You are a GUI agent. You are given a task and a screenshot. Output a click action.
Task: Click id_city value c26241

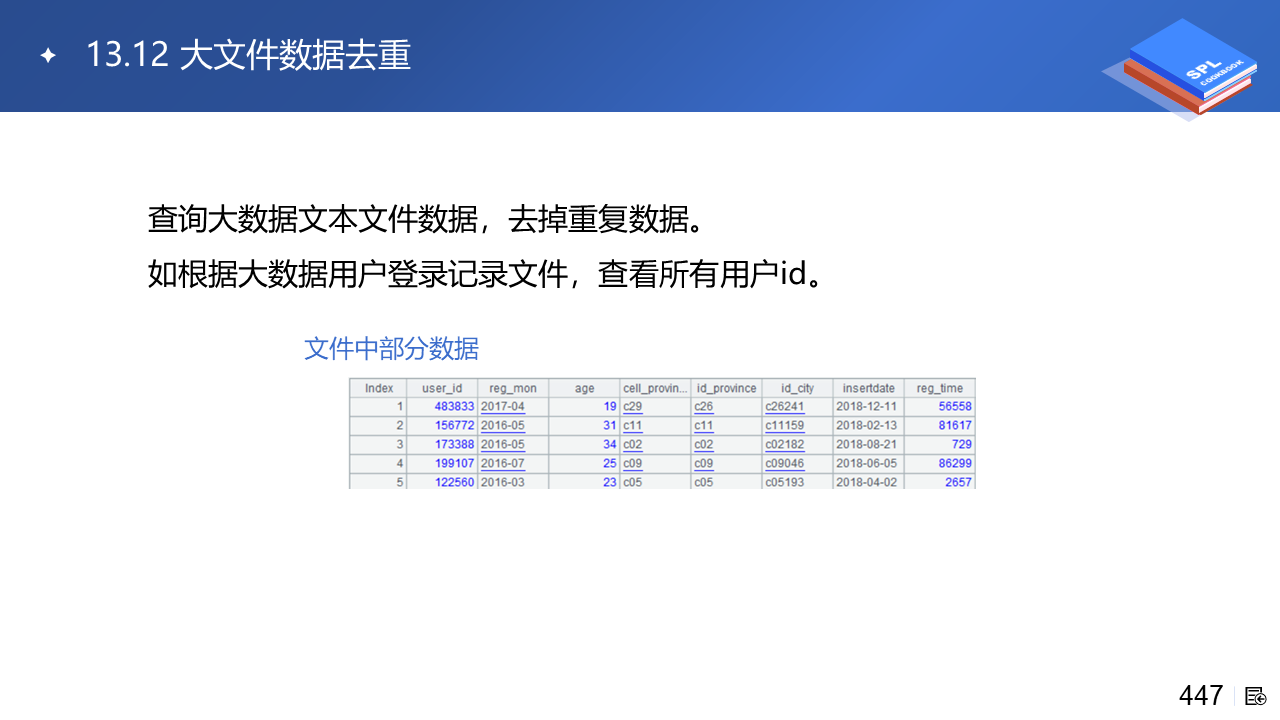(784, 407)
